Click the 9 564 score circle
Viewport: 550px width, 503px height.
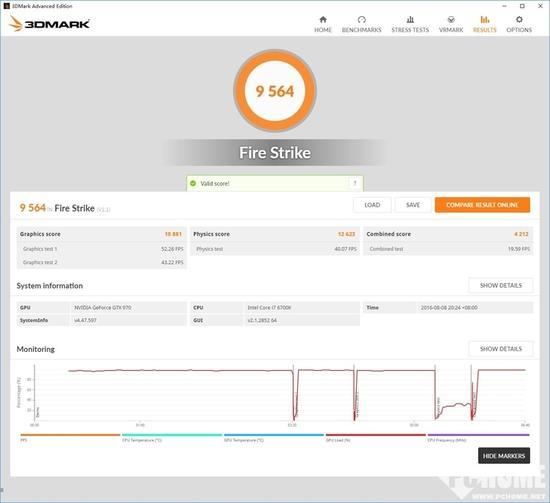pos(275,91)
